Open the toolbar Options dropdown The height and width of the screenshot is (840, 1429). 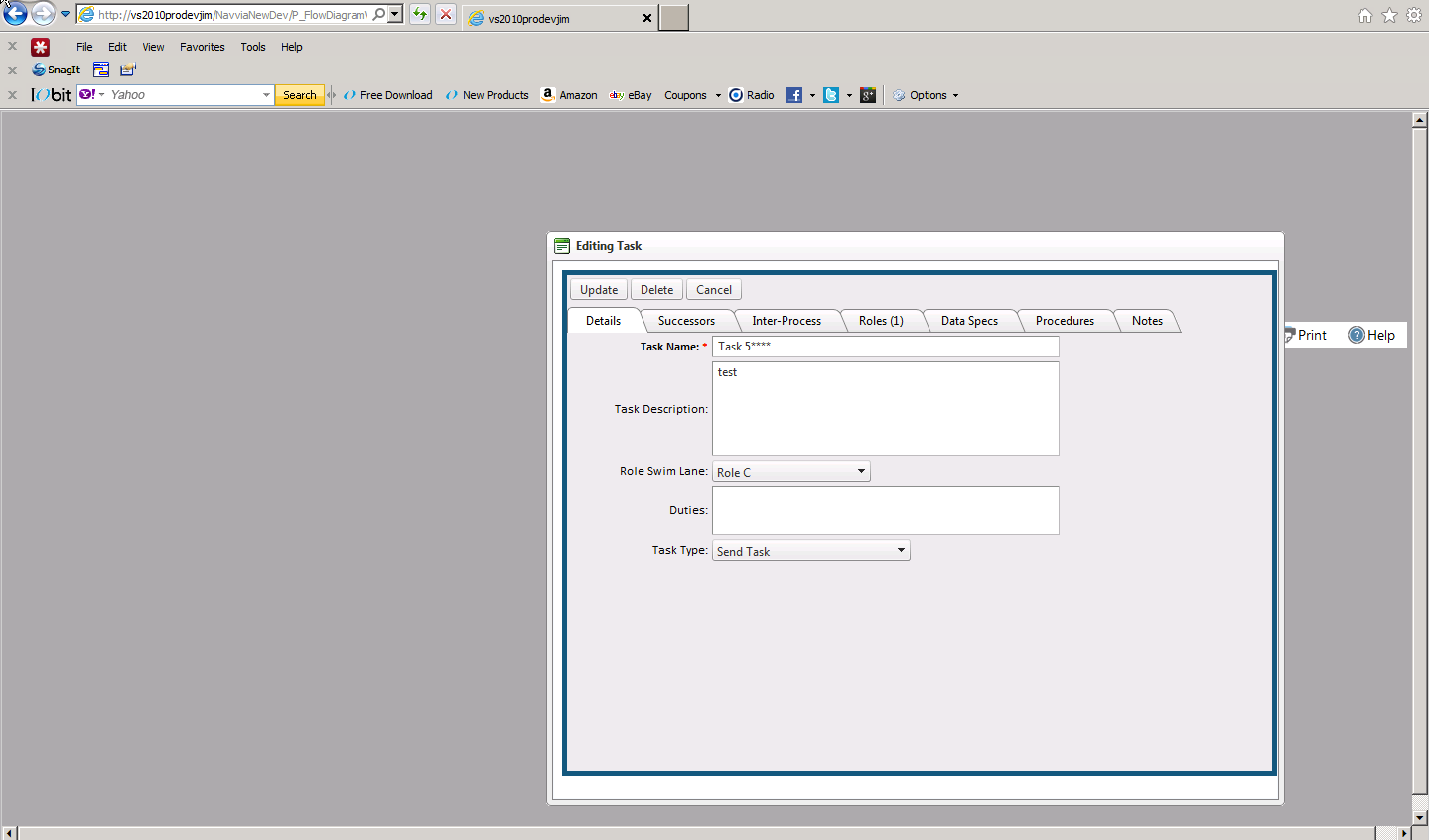point(927,95)
